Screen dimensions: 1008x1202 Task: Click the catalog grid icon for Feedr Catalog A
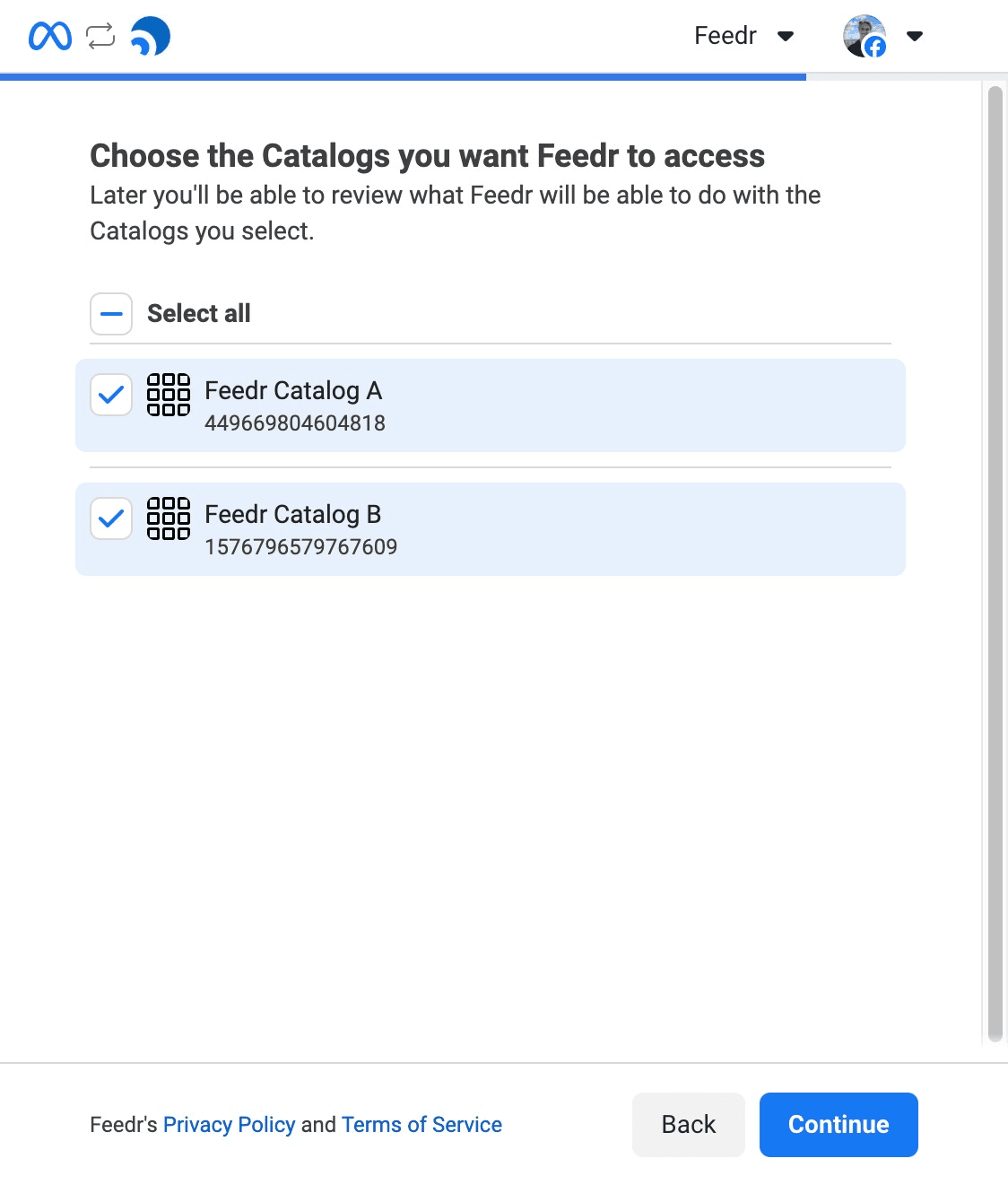(x=169, y=393)
